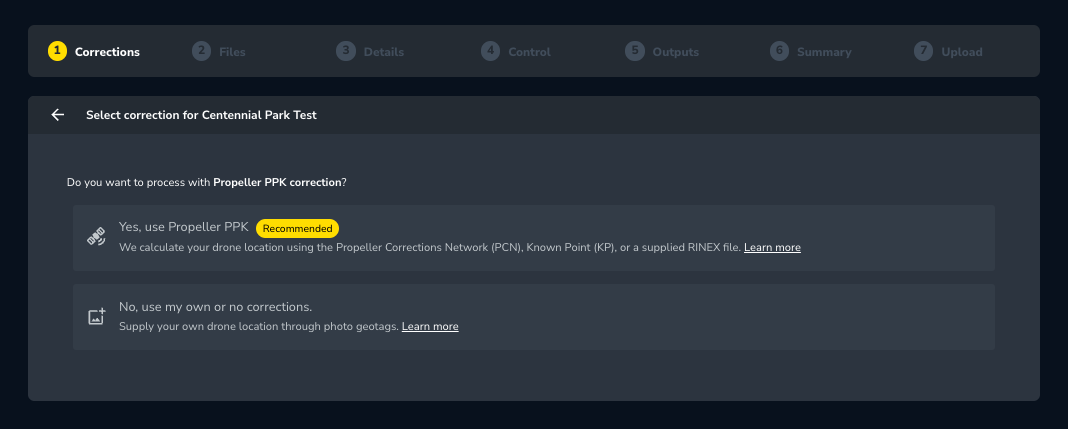Viewport: 1068px width, 429px height.
Task: Click the step 1 number circle
Action: coord(57,51)
